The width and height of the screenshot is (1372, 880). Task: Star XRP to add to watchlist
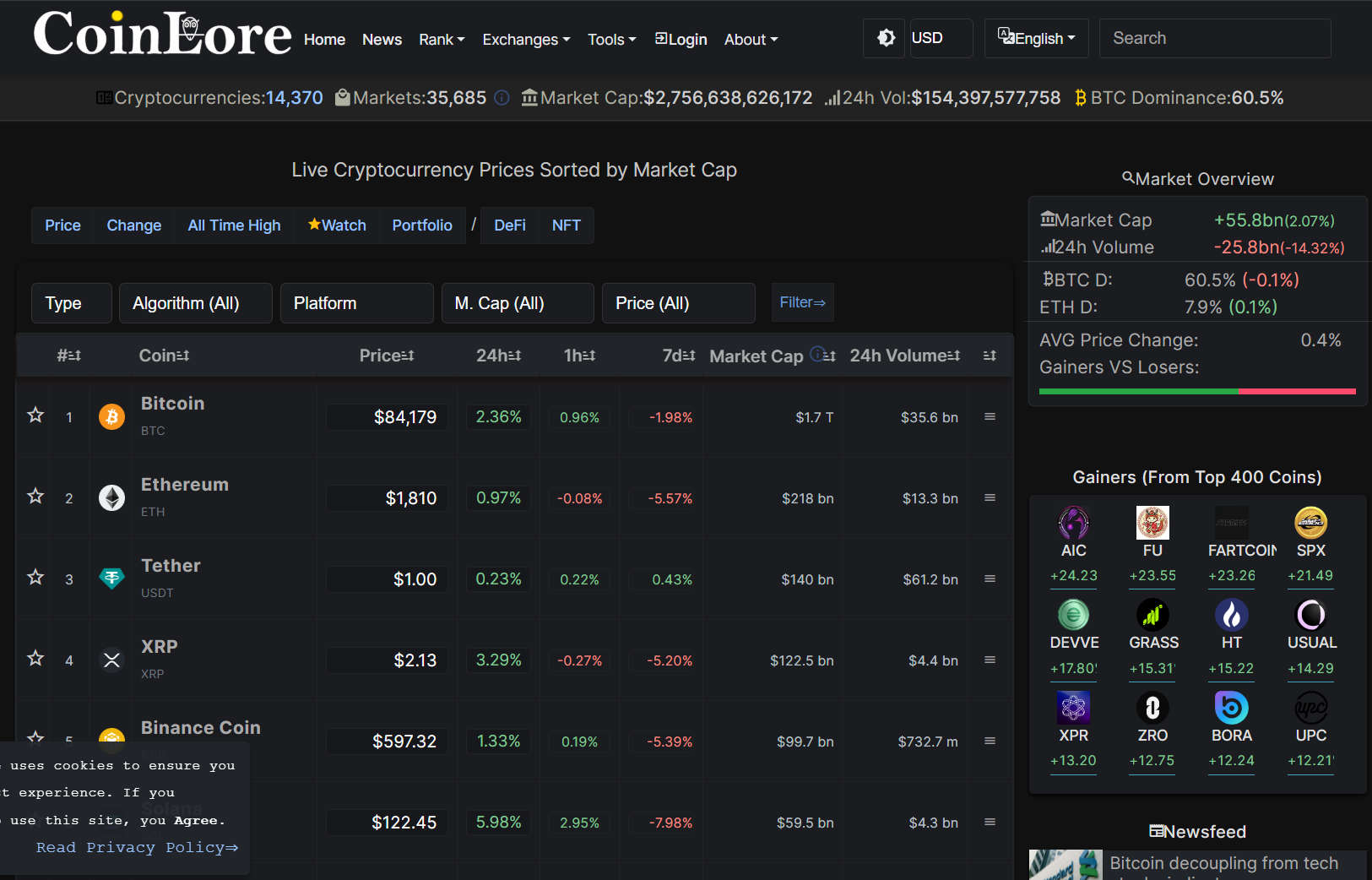point(35,658)
